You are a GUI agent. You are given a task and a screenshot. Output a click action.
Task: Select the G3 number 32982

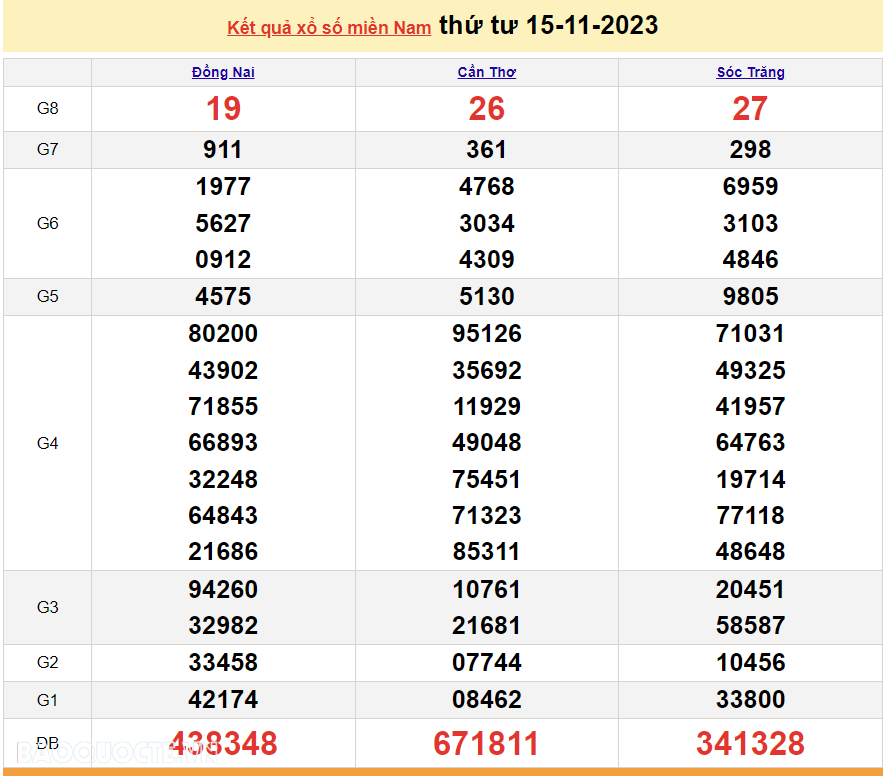click(x=223, y=626)
